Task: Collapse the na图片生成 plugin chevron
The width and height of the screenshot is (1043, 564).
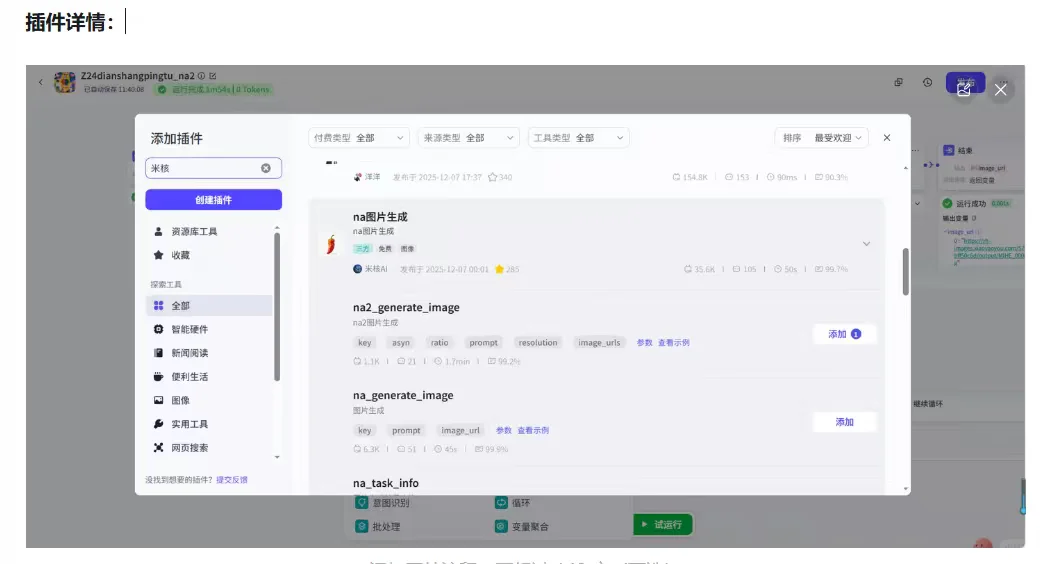Action: click(x=866, y=244)
